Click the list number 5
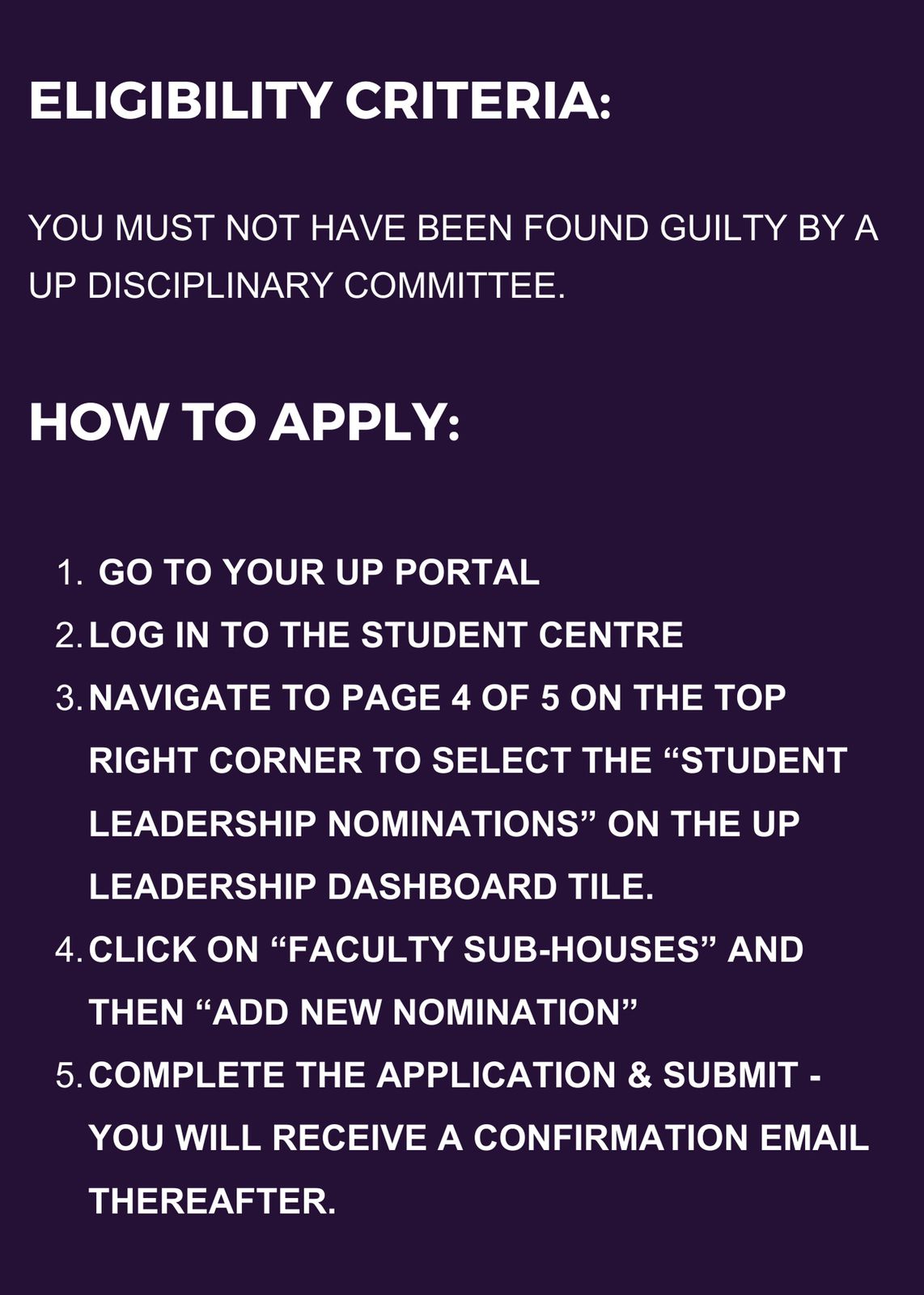The width and height of the screenshot is (924, 1295). (x=70, y=1076)
